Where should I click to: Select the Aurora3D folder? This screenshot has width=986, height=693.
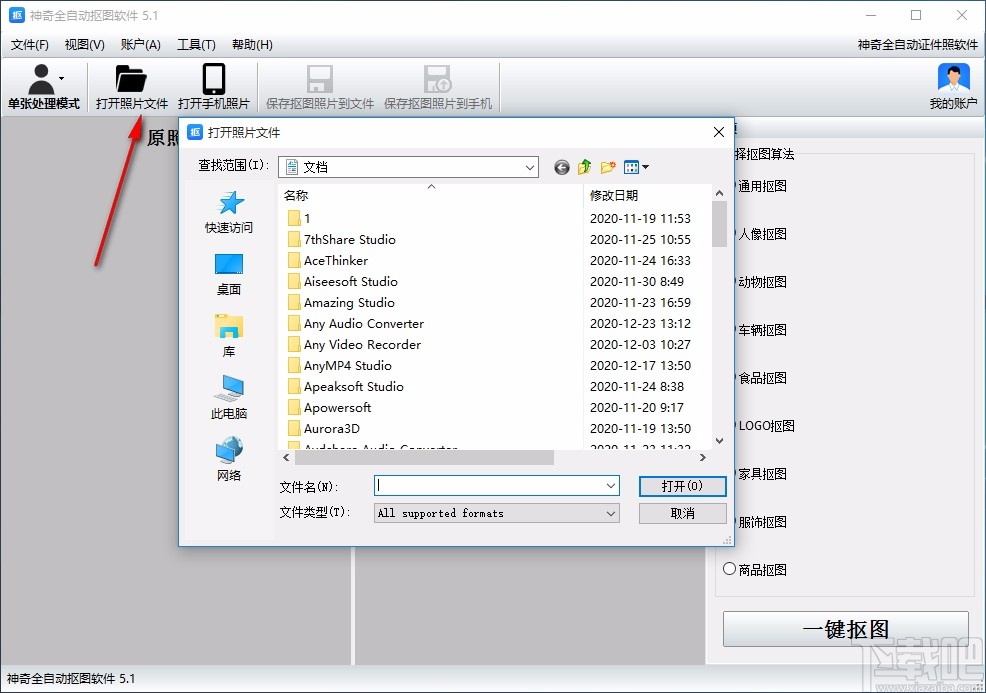(x=324, y=429)
